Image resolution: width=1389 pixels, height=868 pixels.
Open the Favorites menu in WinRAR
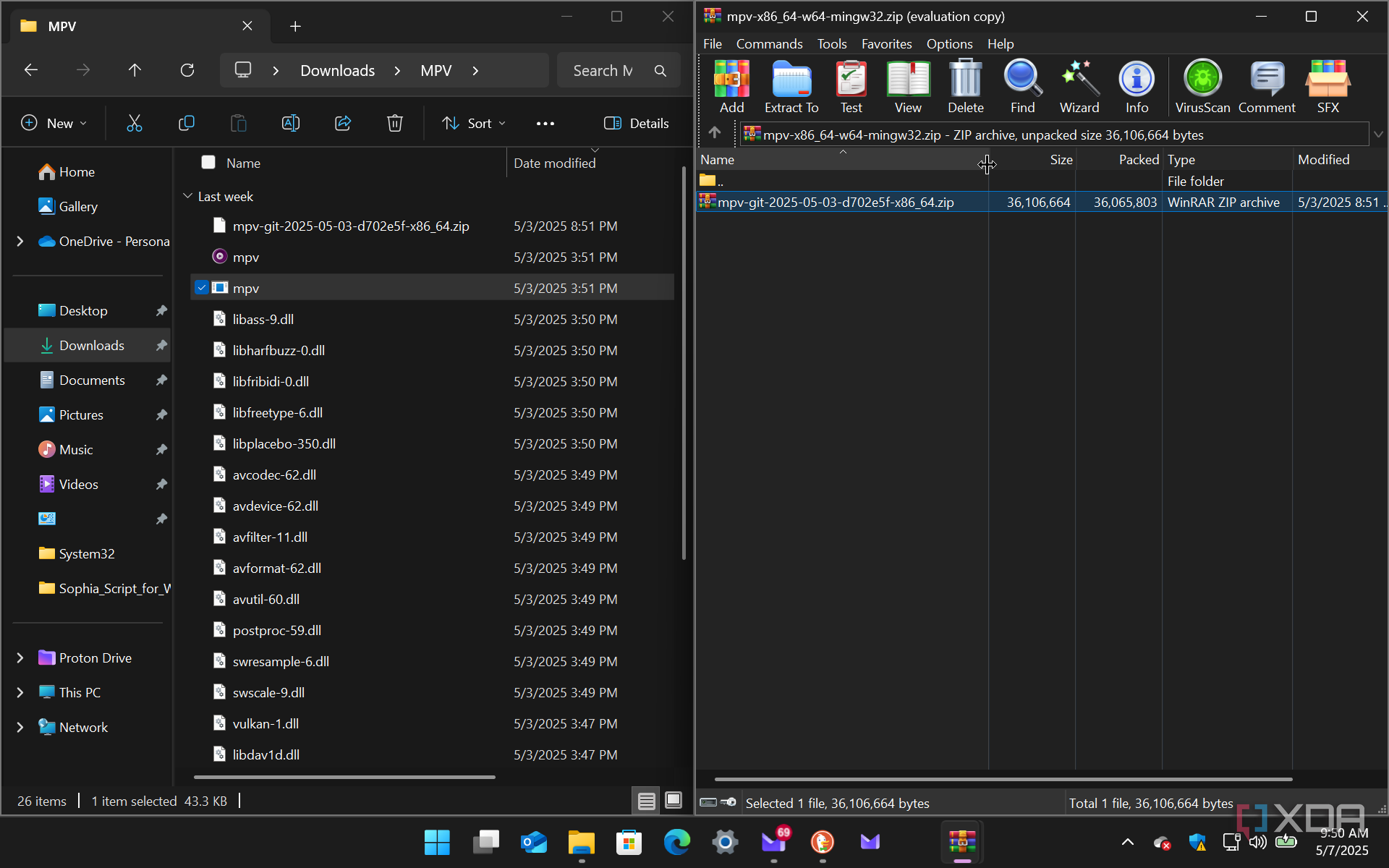[886, 44]
